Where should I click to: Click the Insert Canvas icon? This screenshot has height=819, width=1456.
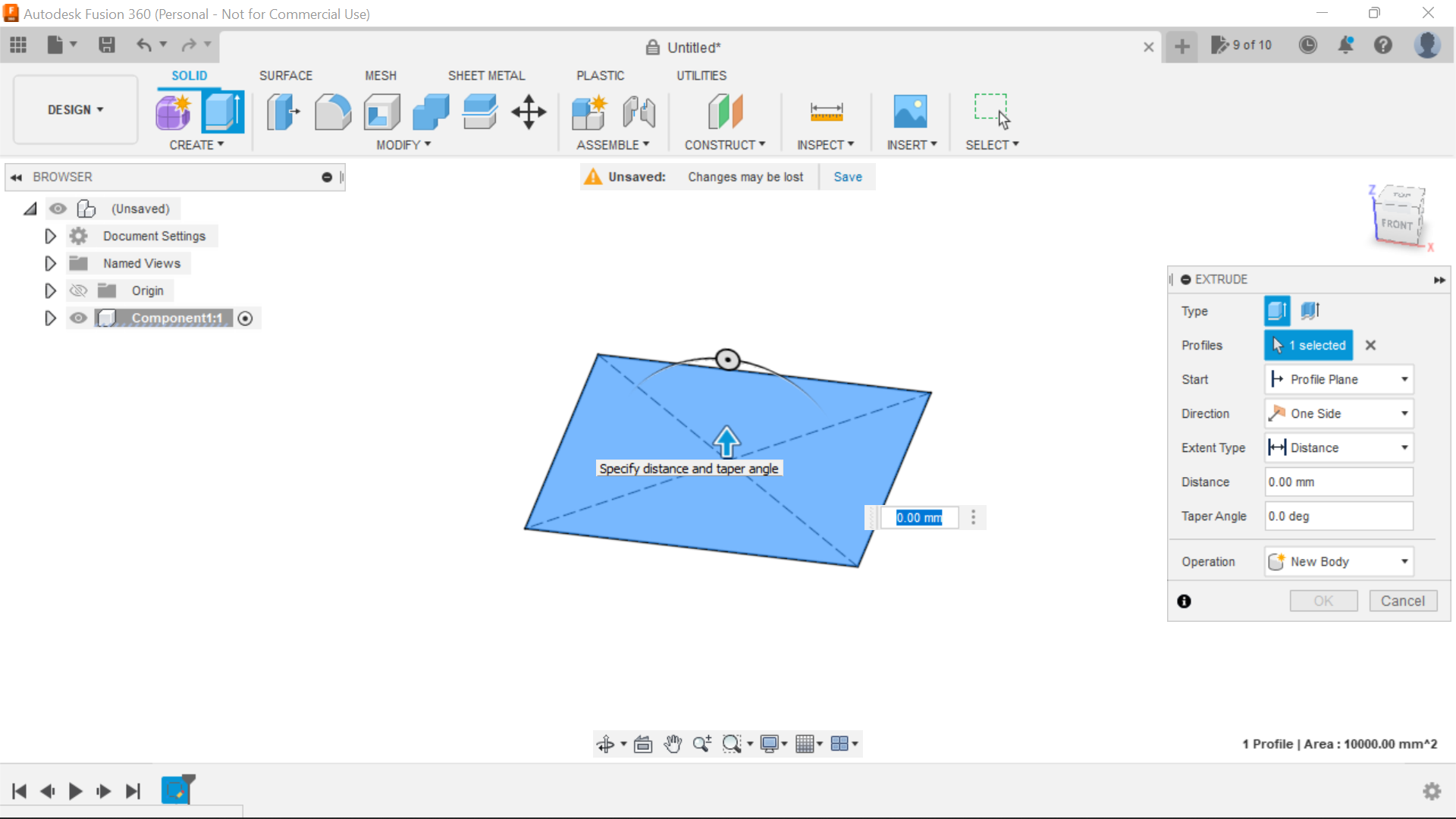912,111
